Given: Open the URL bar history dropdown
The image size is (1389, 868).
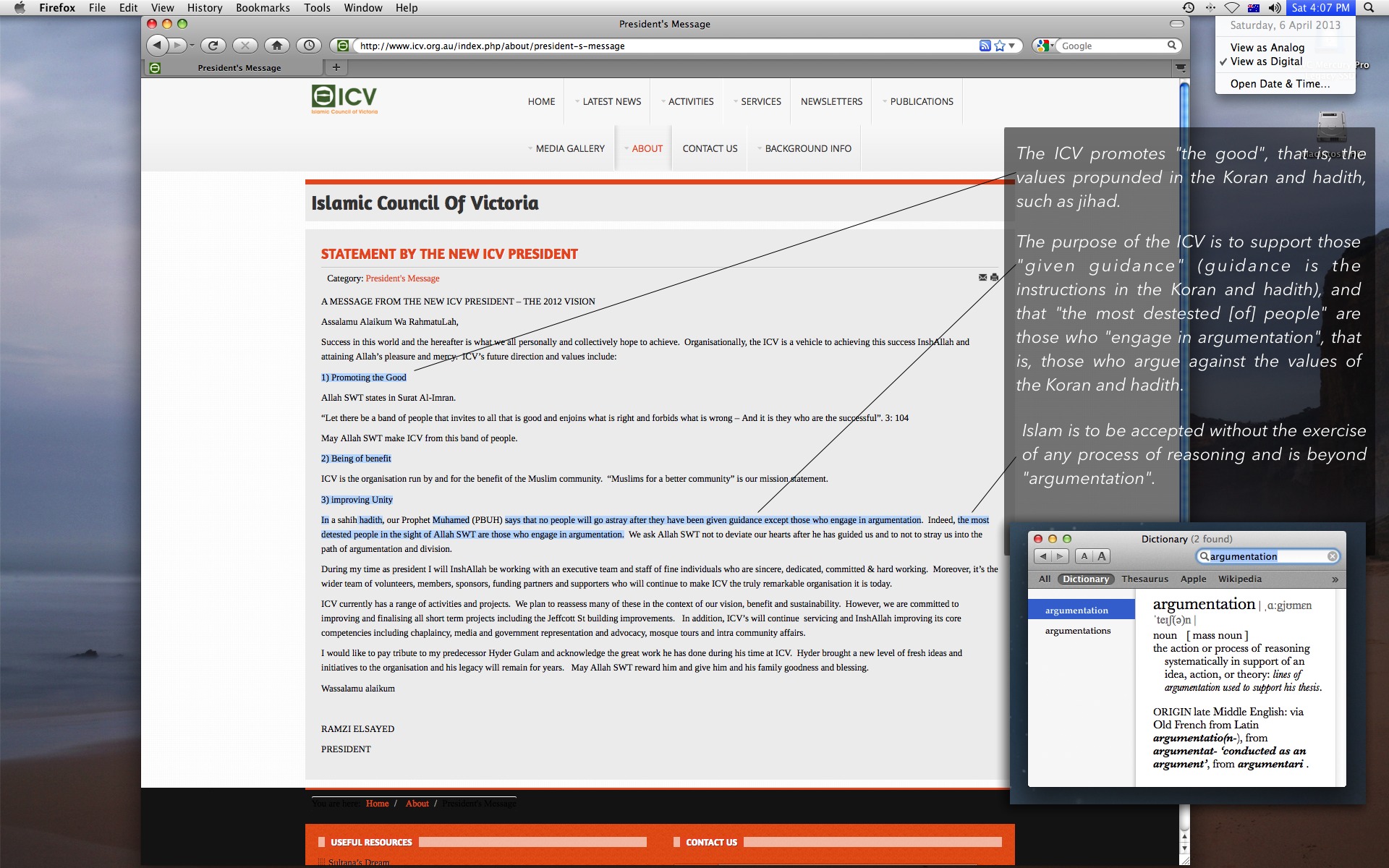Looking at the screenshot, I should click(1012, 46).
